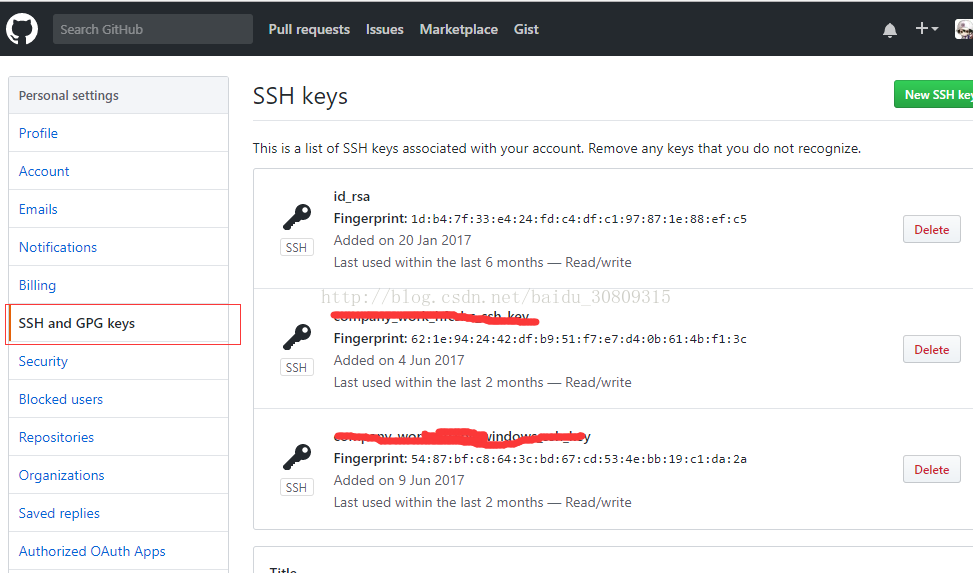The image size is (973, 573).
Task: Delete the id_rsa SSH key
Action: click(931, 230)
